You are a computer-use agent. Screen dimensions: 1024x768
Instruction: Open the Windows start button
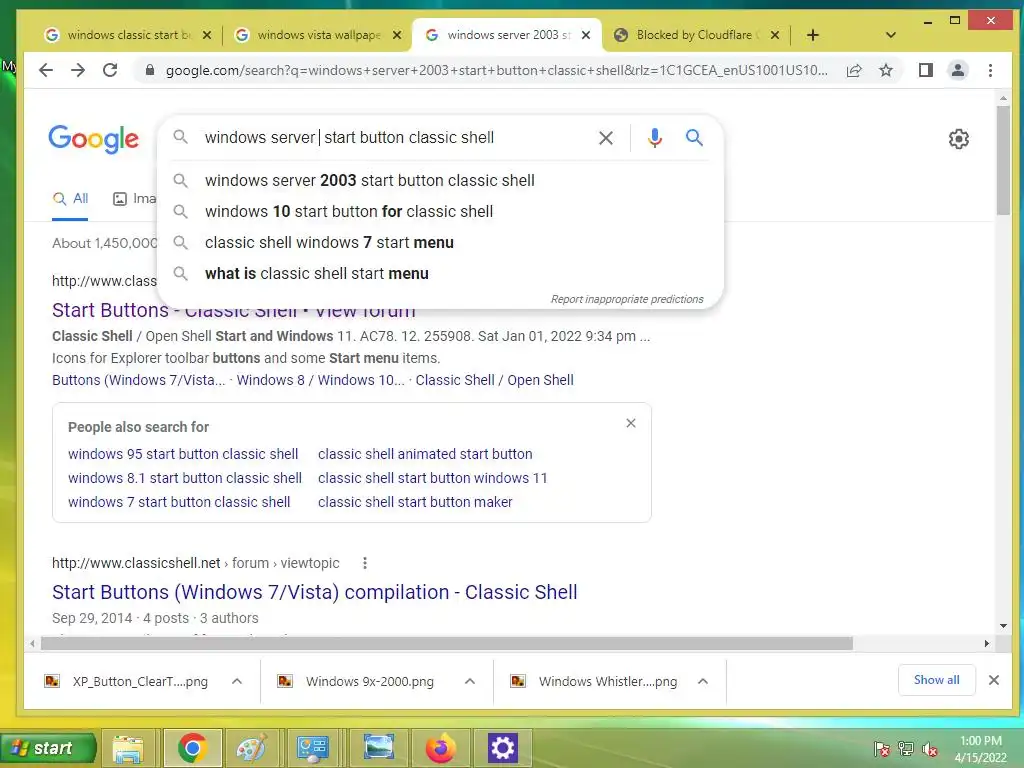point(48,748)
